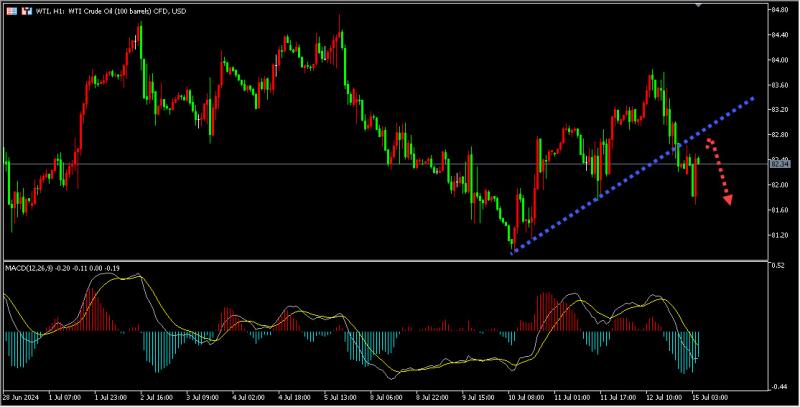The width and height of the screenshot is (800, 407).
Task: Open the Depth of Market table icon
Action: [11, 11]
